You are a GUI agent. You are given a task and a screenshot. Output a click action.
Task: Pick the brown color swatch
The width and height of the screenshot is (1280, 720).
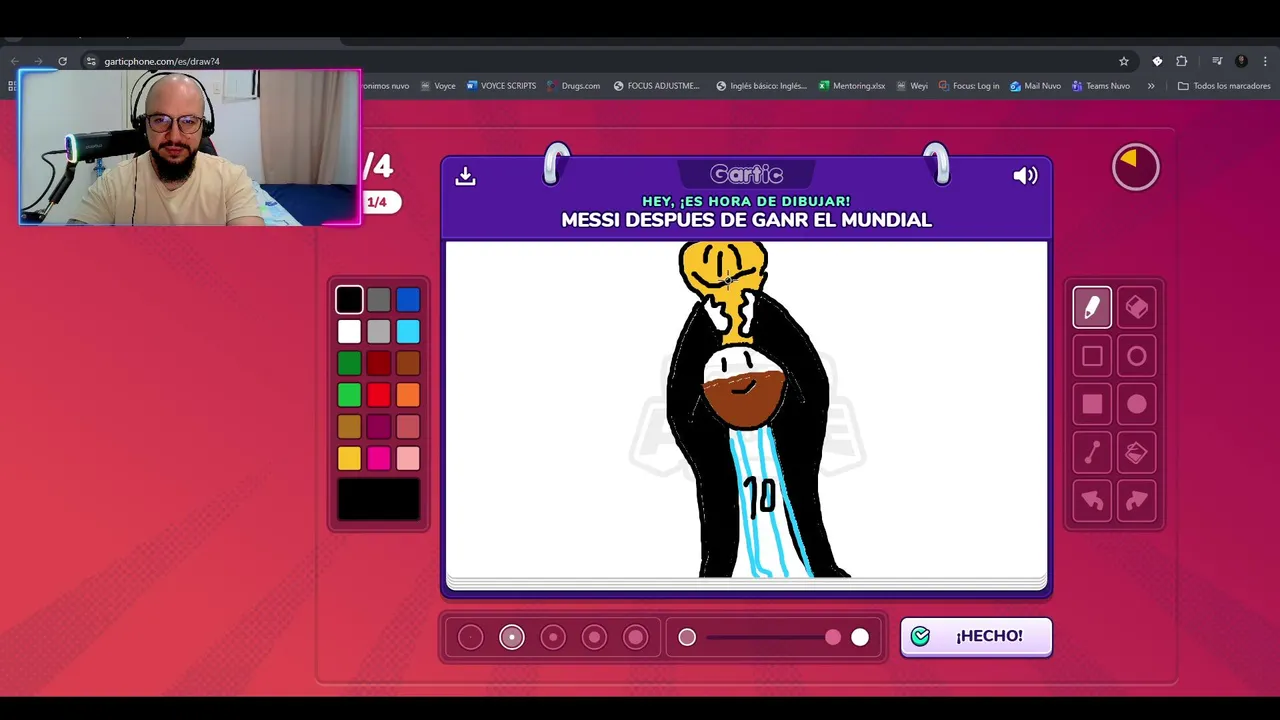click(407, 363)
